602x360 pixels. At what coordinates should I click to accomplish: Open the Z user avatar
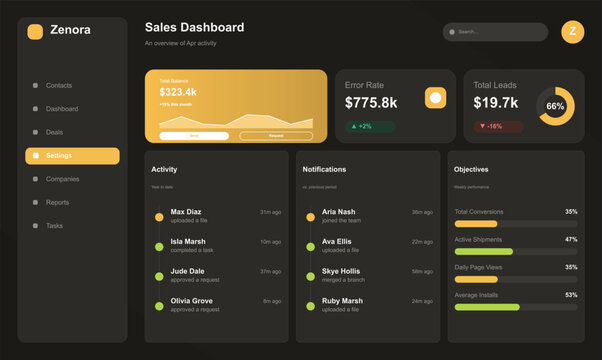click(572, 32)
